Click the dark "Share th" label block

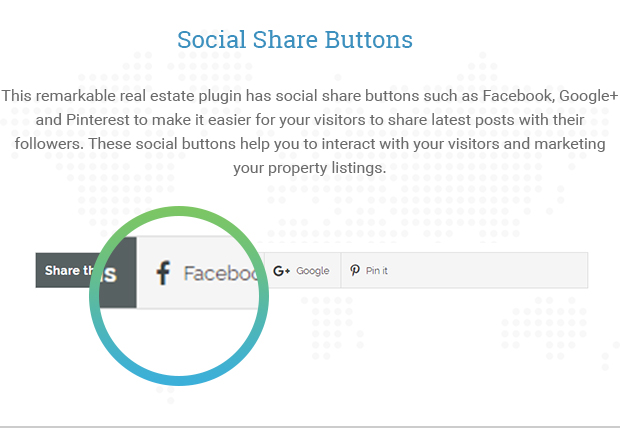coord(67,270)
